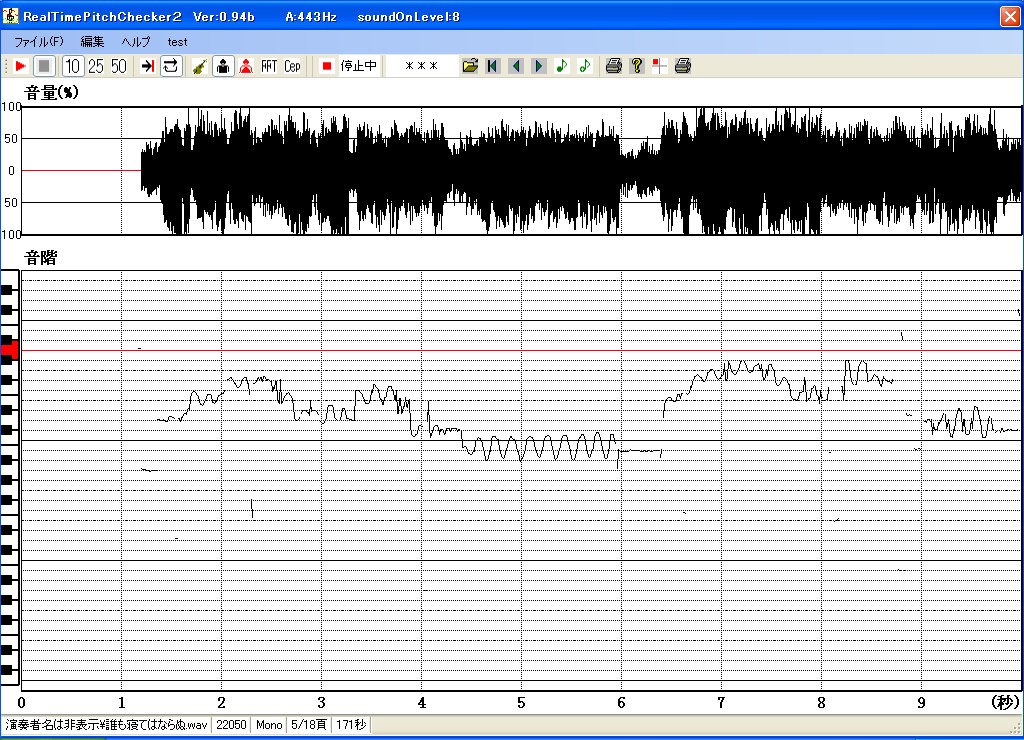Click the red crosshair cursor icon

point(660,66)
